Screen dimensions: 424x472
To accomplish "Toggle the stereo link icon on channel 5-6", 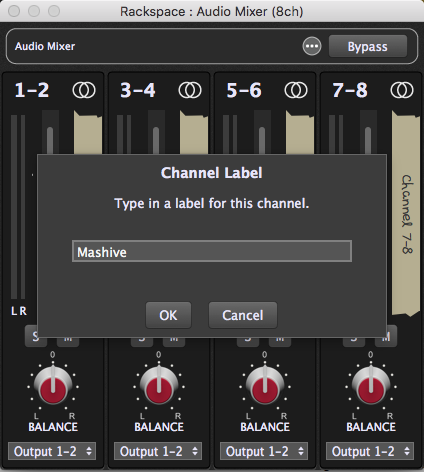I will pyautogui.click(x=296, y=90).
